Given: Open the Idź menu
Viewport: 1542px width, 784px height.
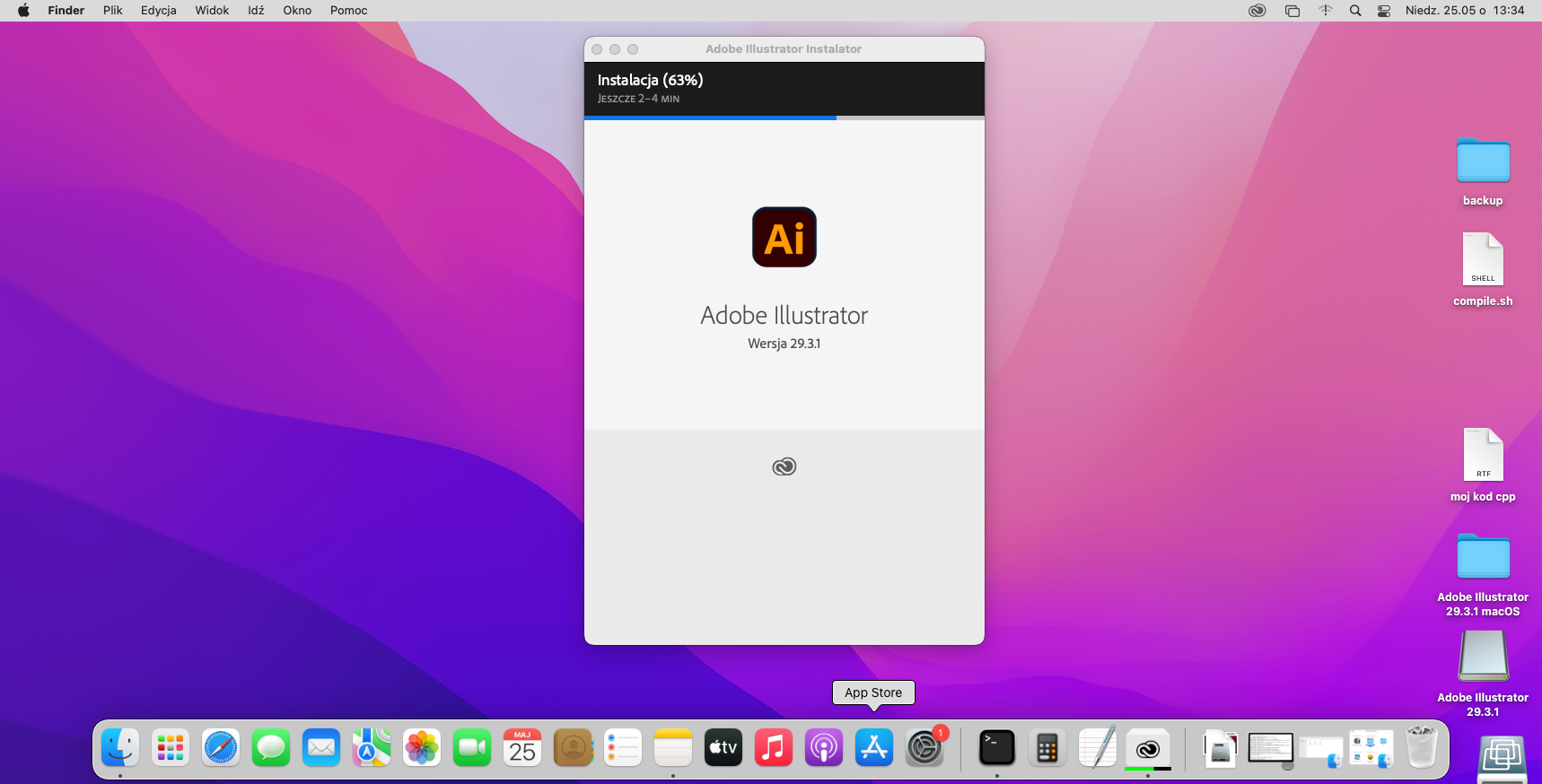Looking at the screenshot, I should (257, 11).
